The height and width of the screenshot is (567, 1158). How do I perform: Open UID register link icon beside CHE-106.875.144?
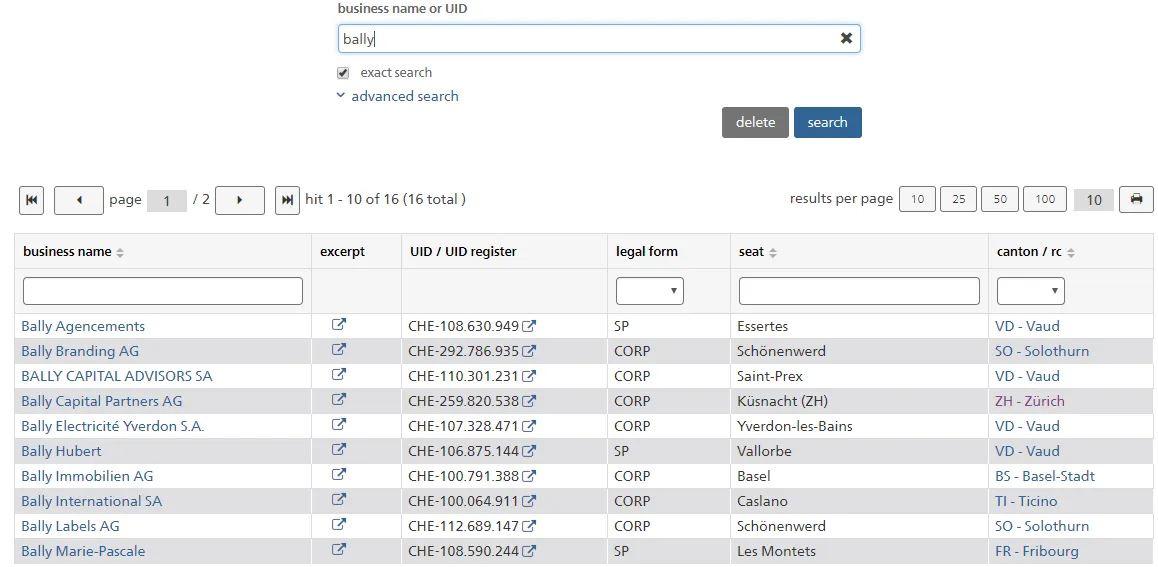tap(529, 452)
